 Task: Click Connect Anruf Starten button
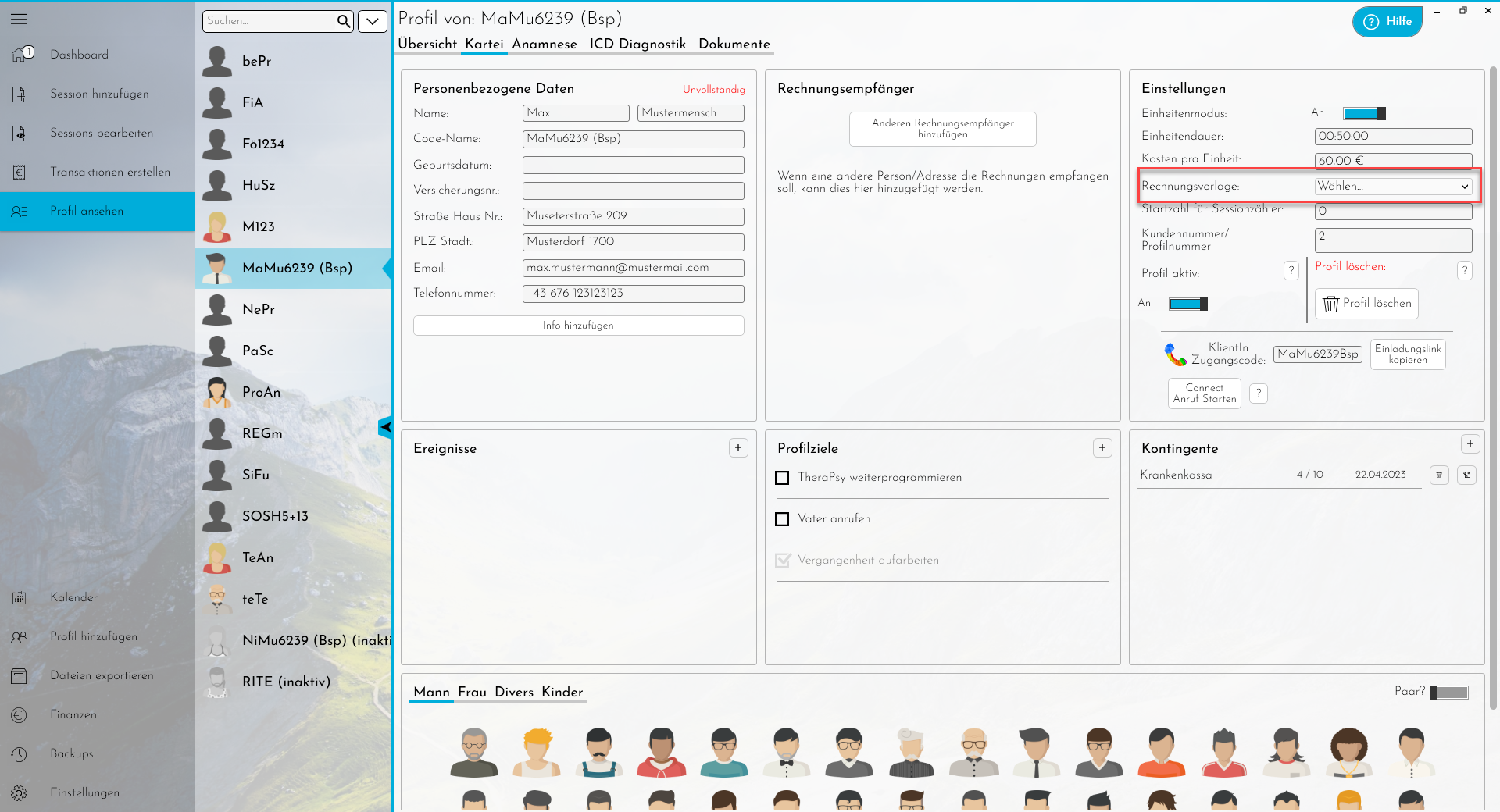tap(1205, 394)
